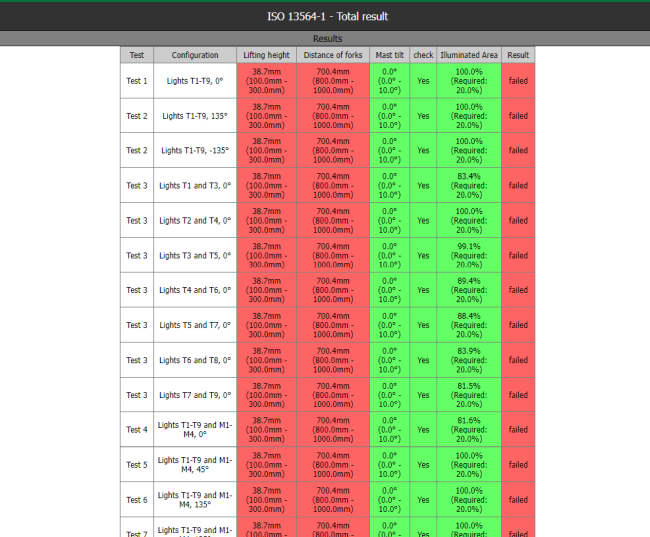This screenshot has height=537, width=650.
Task: Pick configuration 'Lights T1-T9 and M1-M4, 0°'
Action: [195, 430]
